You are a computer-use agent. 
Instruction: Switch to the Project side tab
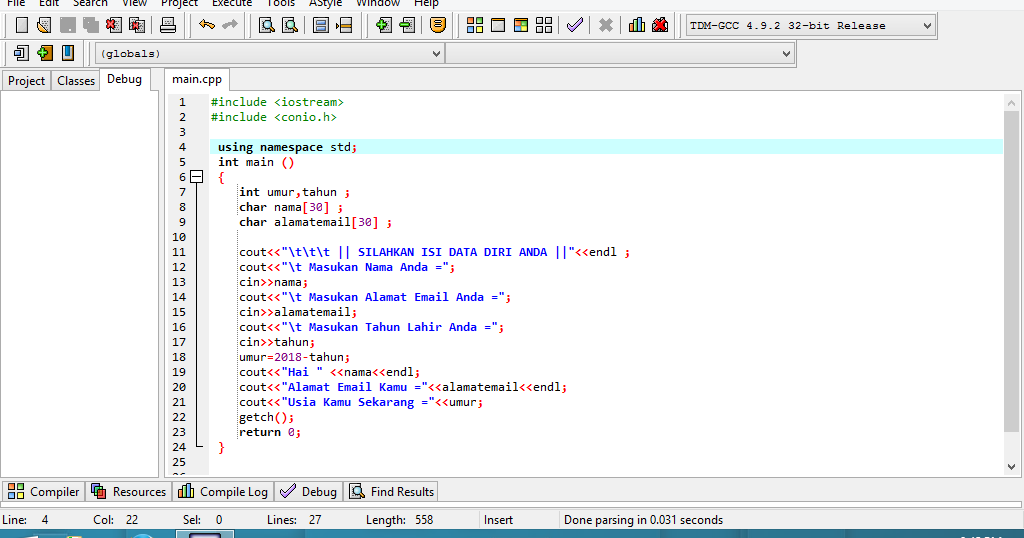pos(26,80)
